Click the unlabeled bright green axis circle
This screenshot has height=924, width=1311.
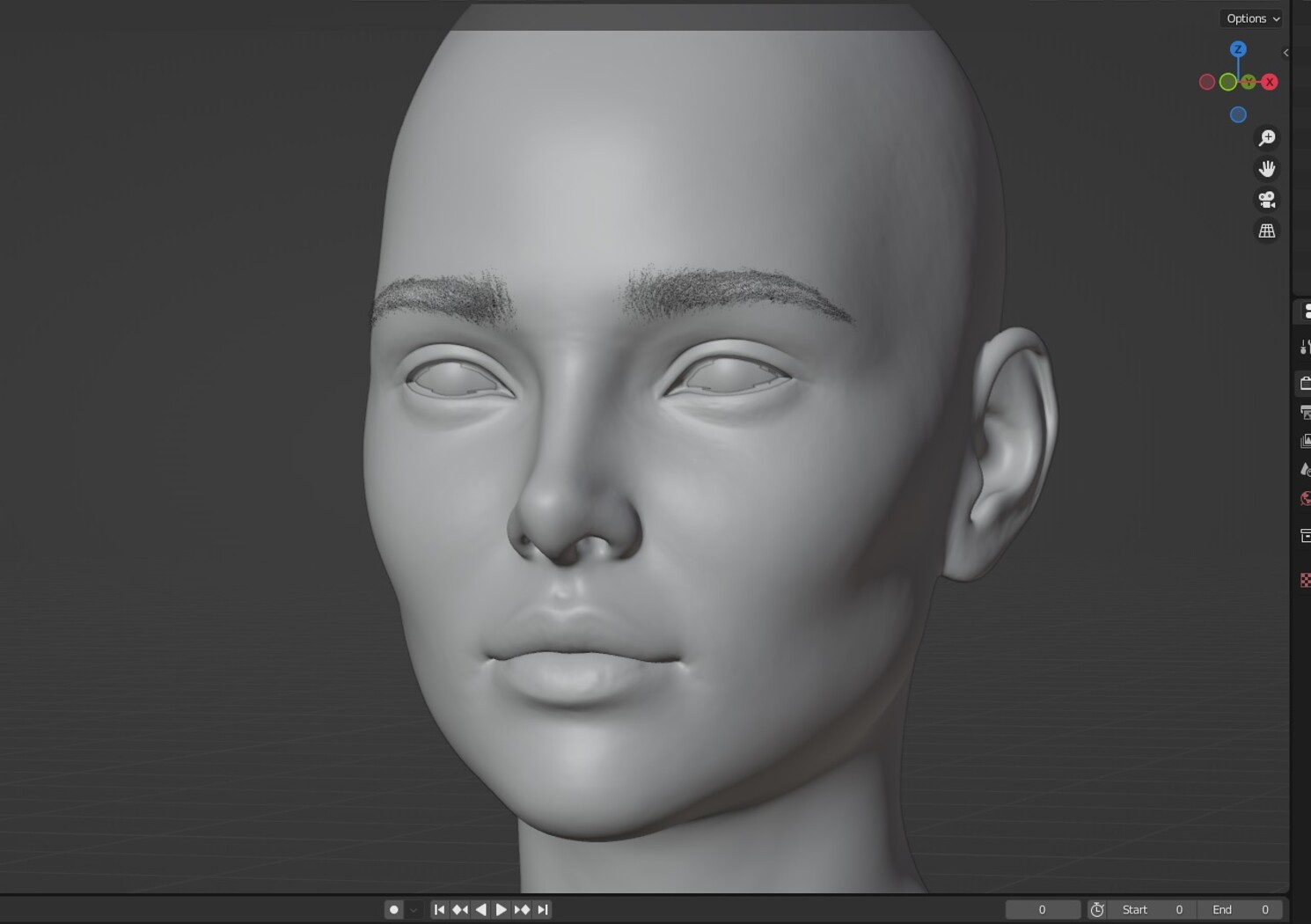click(x=1227, y=82)
